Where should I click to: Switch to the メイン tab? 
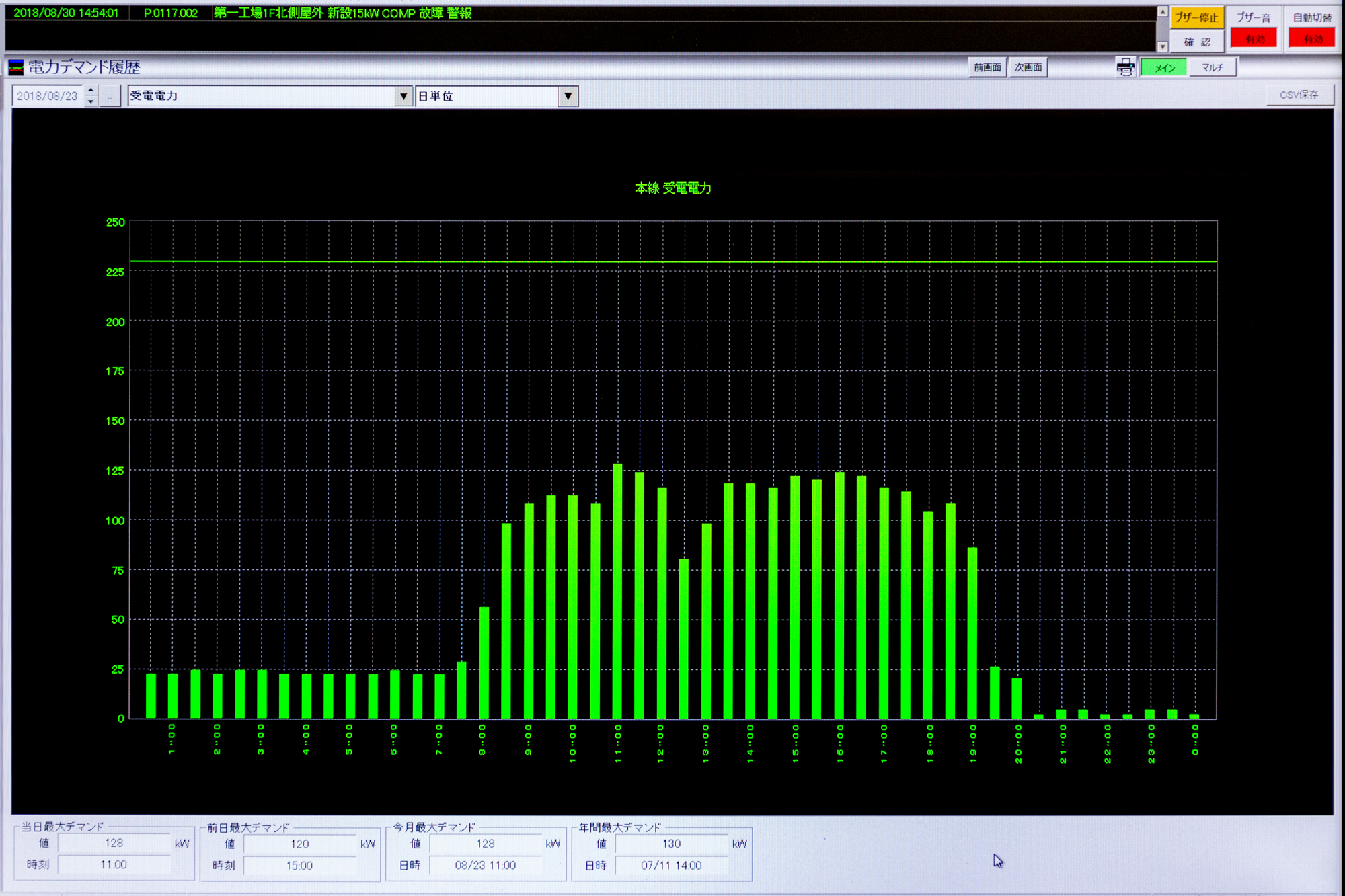click(x=1165, y=68)
